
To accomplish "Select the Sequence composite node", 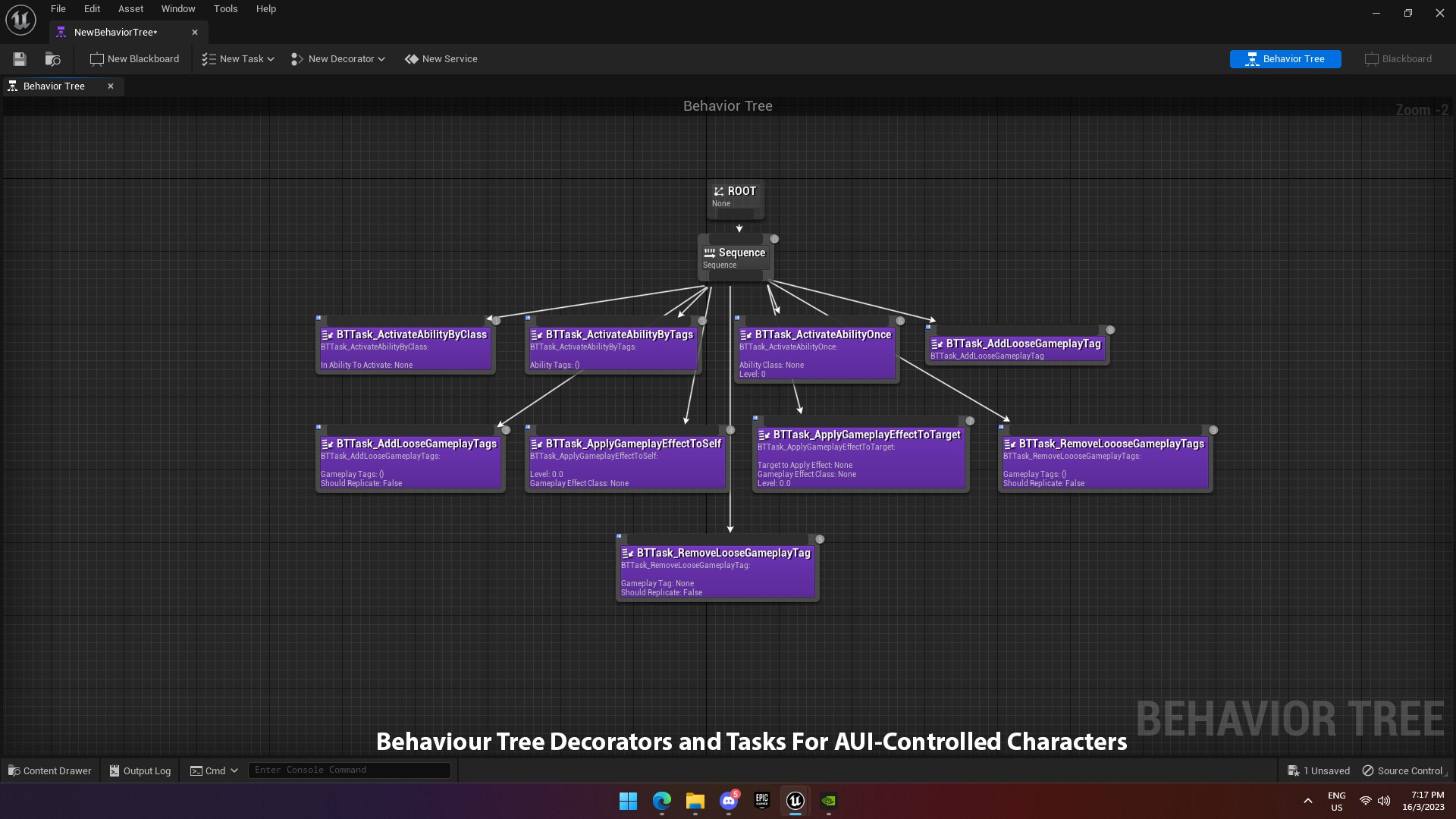I will coord(734,258).
